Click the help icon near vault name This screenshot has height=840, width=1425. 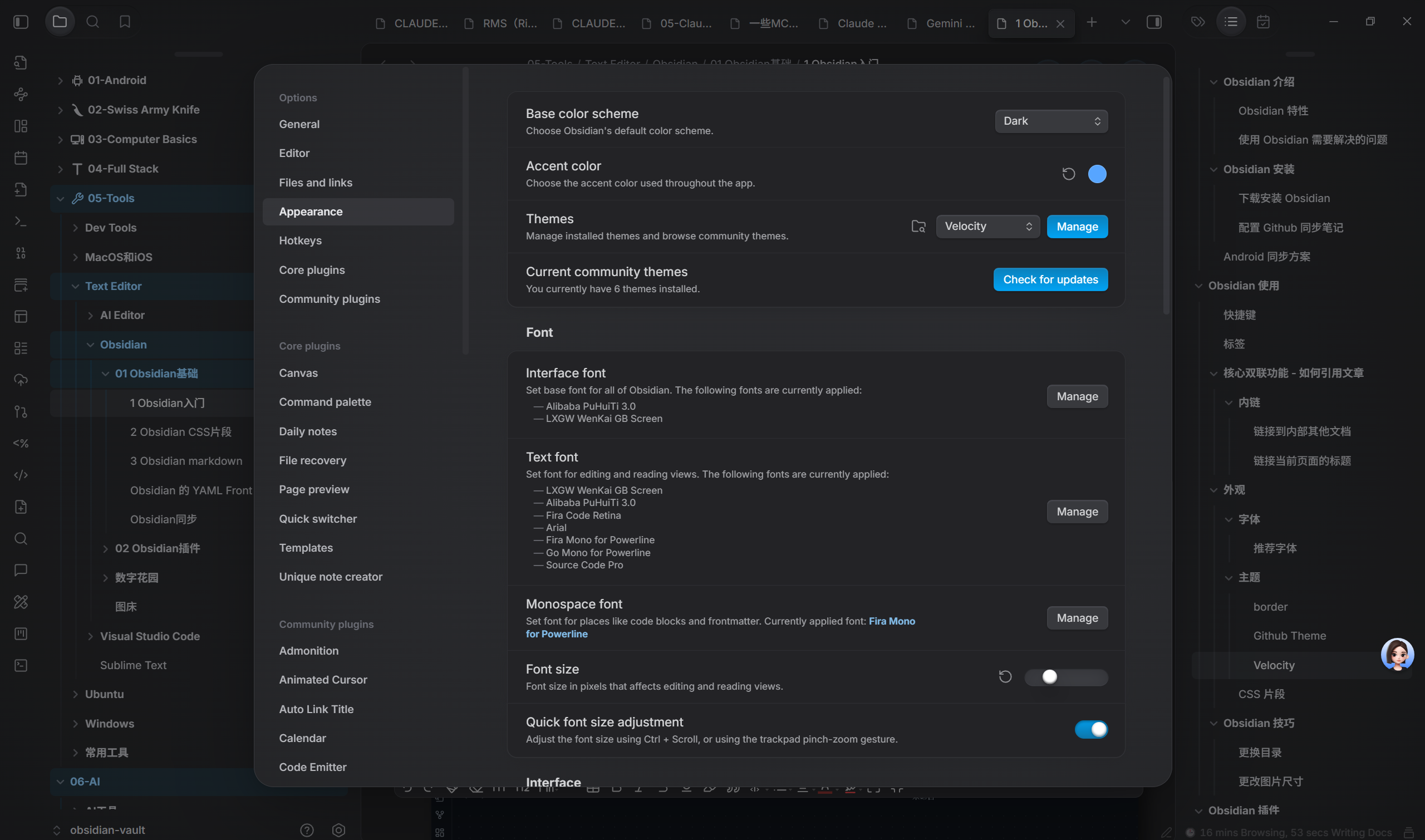pyautogui.click(x=306, y=830)
